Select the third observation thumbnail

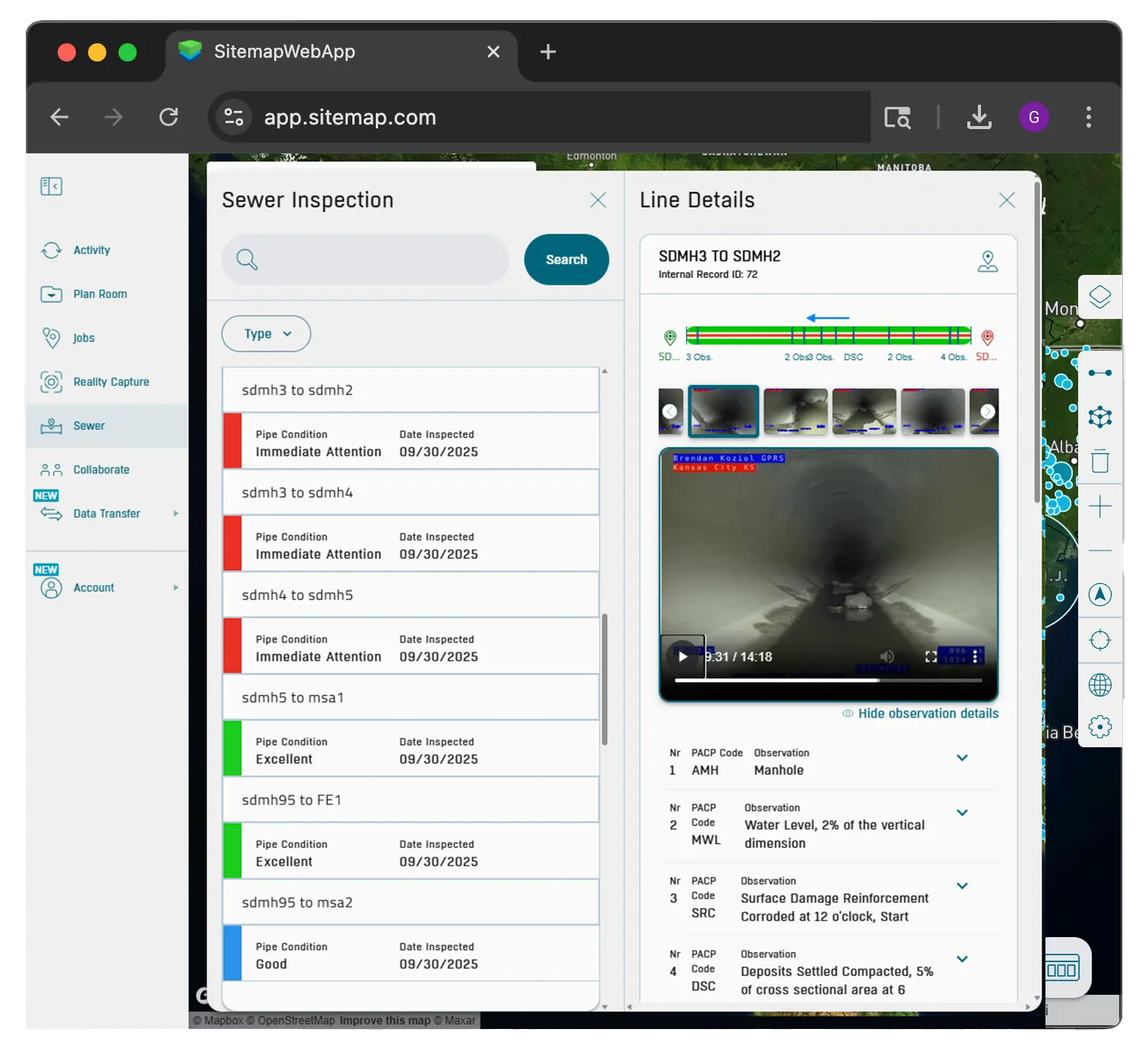[864, 411]
